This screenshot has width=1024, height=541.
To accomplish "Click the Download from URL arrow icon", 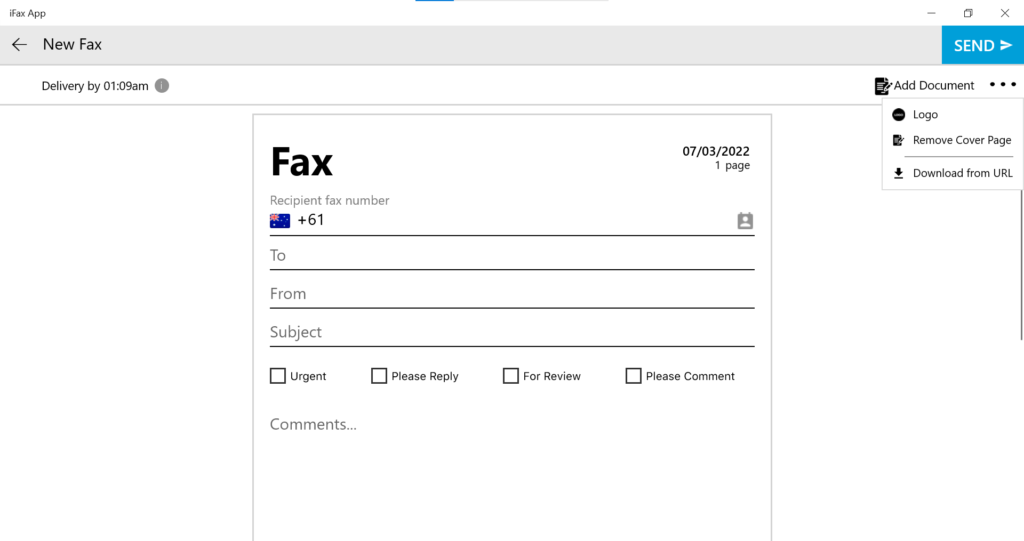I will click(899, 173).
